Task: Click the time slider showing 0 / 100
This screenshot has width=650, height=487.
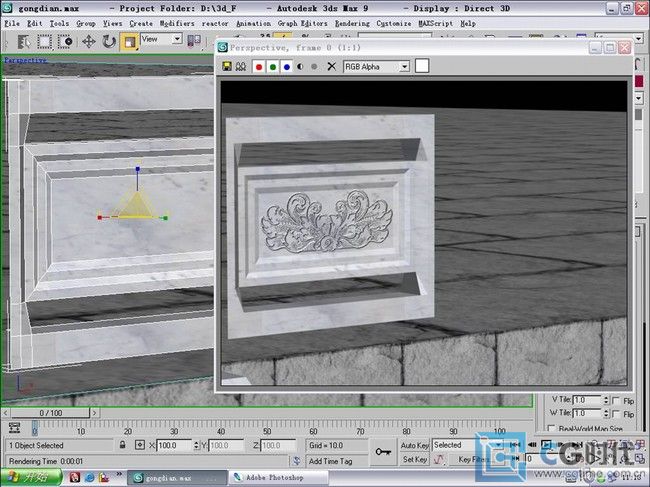Action: pyautogui.click(x=50, y=413)
